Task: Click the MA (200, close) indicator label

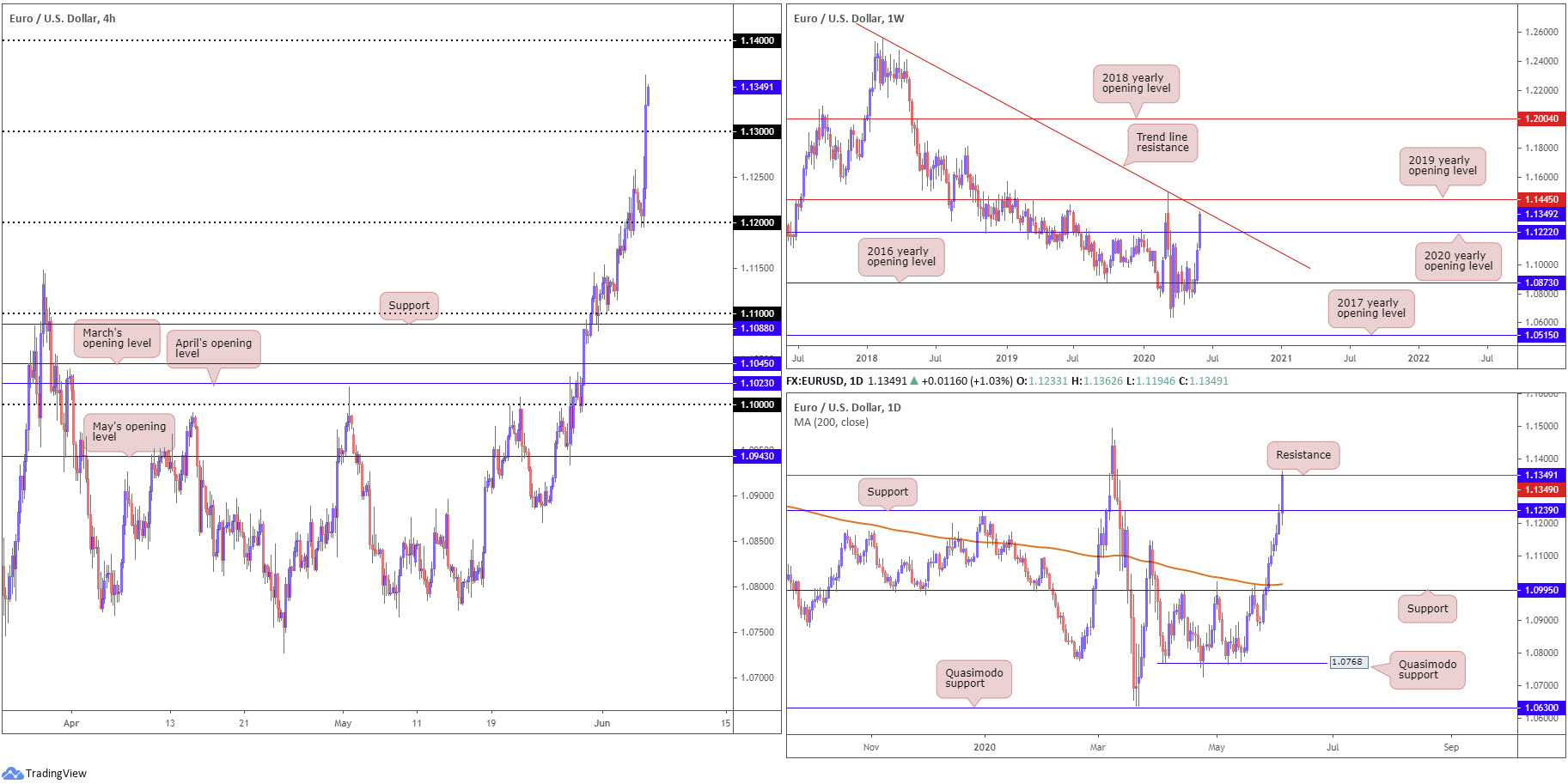Action: [831, 422]
